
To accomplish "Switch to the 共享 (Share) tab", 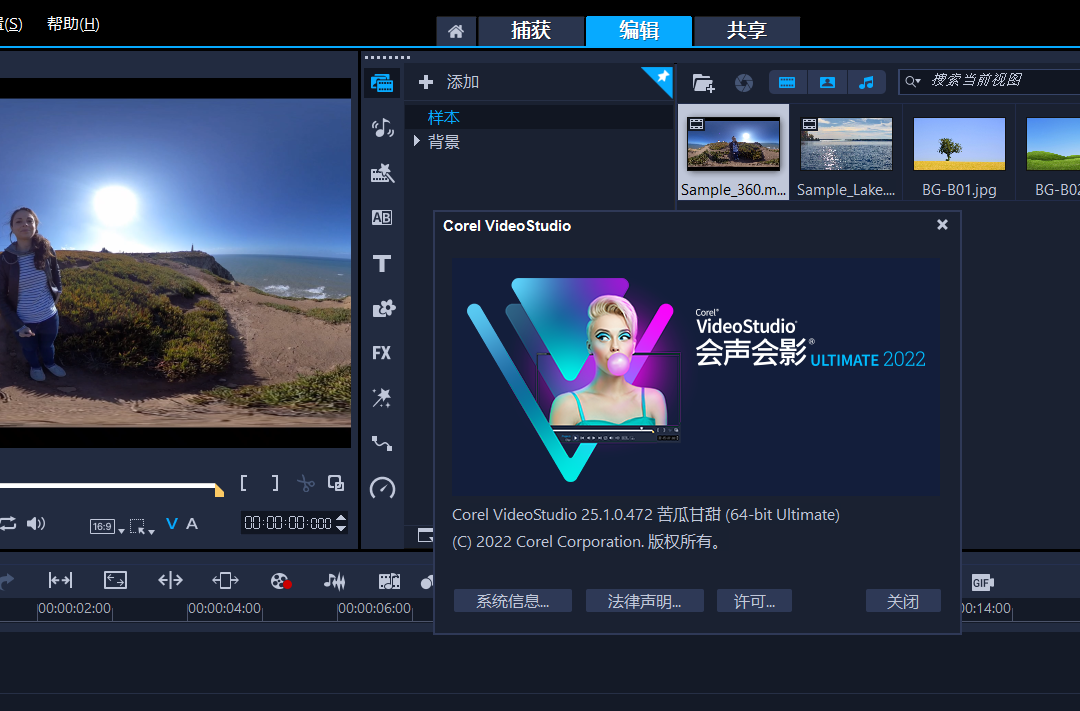I will coord(747,31).
